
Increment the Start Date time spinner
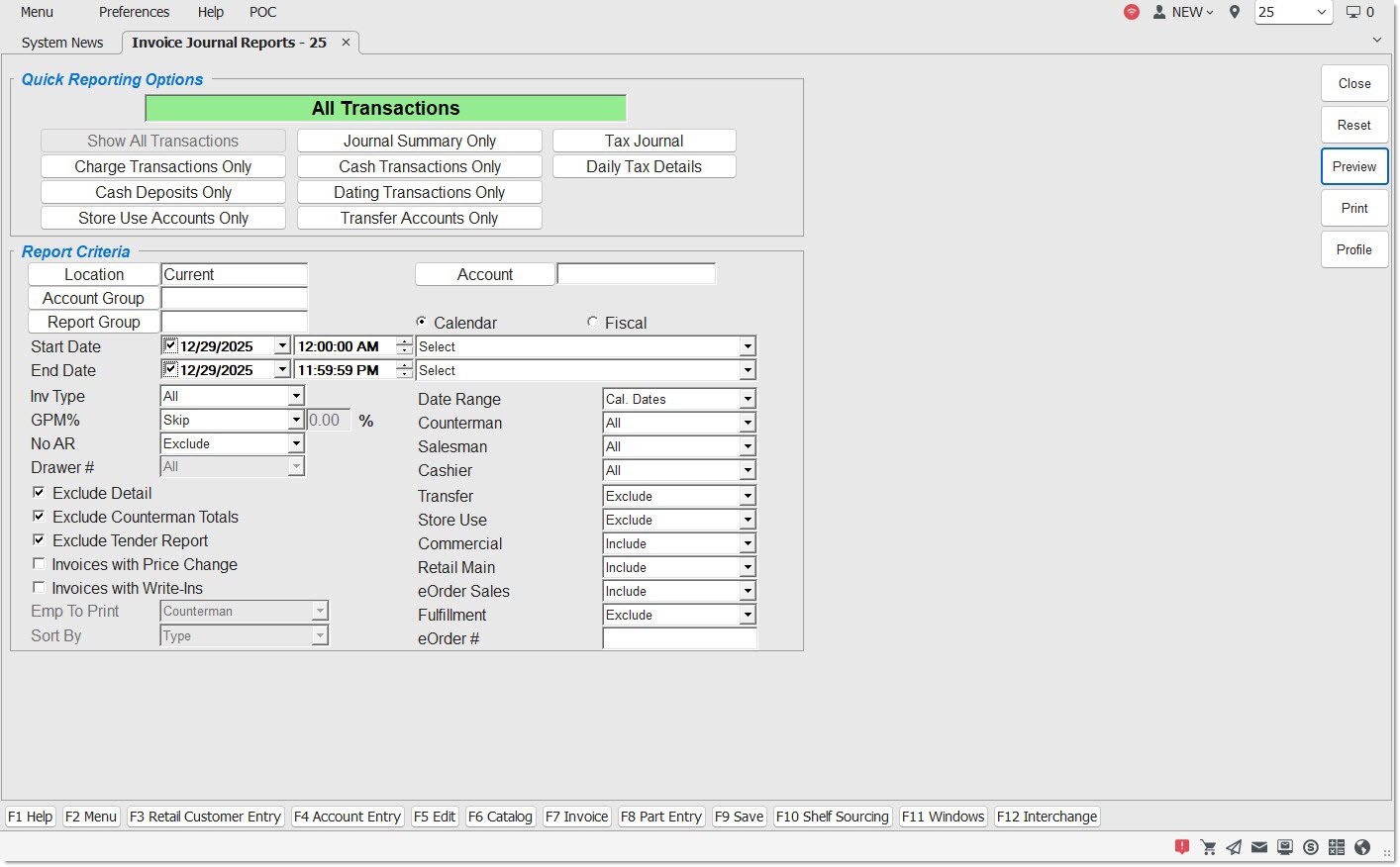[404, 341]
